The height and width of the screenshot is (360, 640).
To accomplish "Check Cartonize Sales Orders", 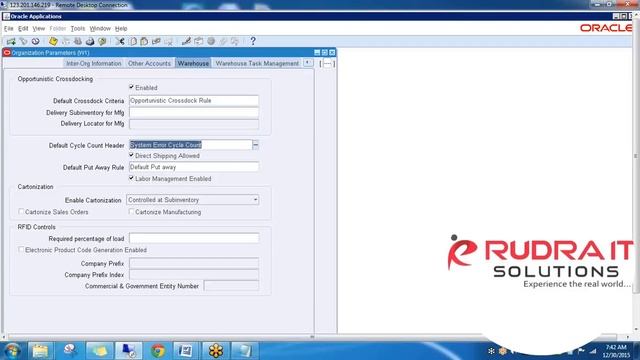I will tap(21, 211).
